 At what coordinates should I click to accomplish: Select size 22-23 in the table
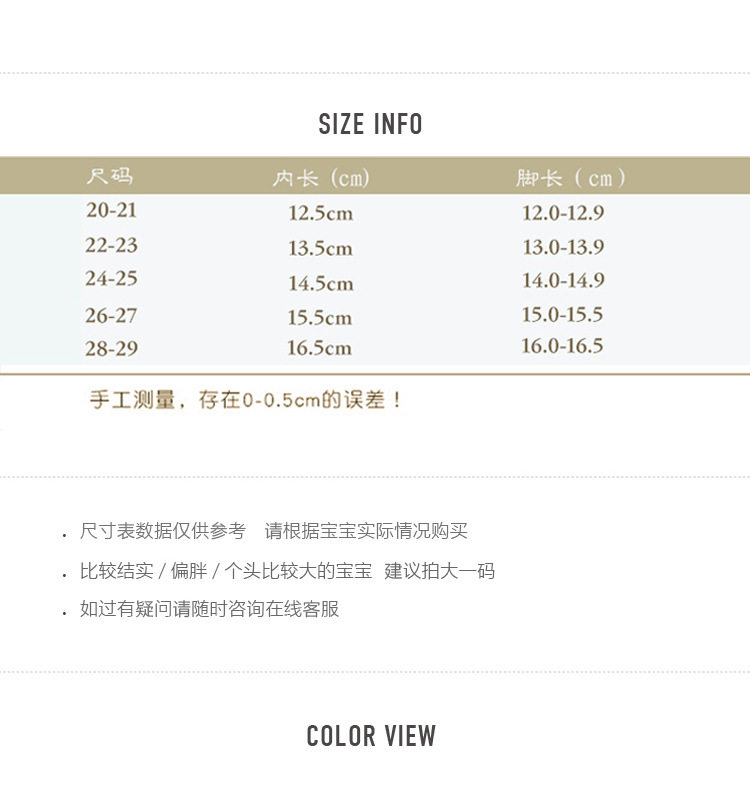111,246
